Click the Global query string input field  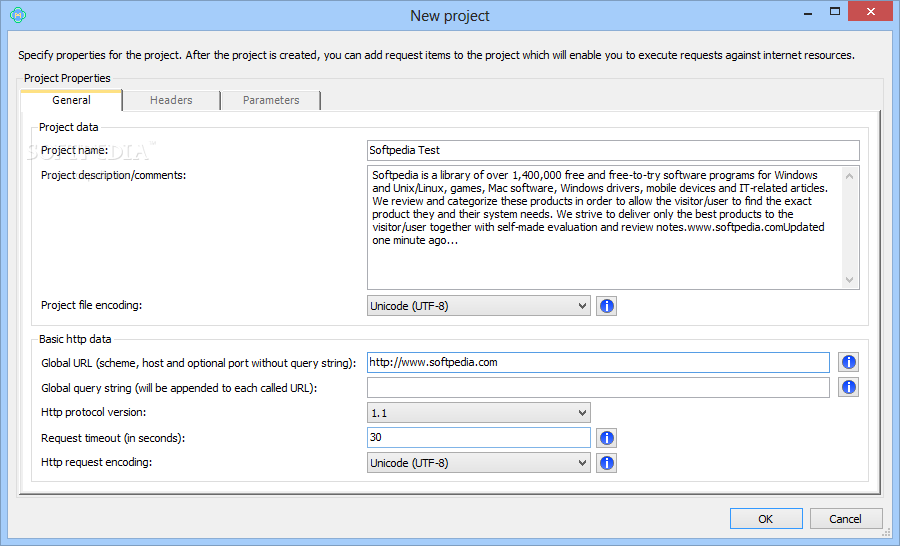click(598, 388)
